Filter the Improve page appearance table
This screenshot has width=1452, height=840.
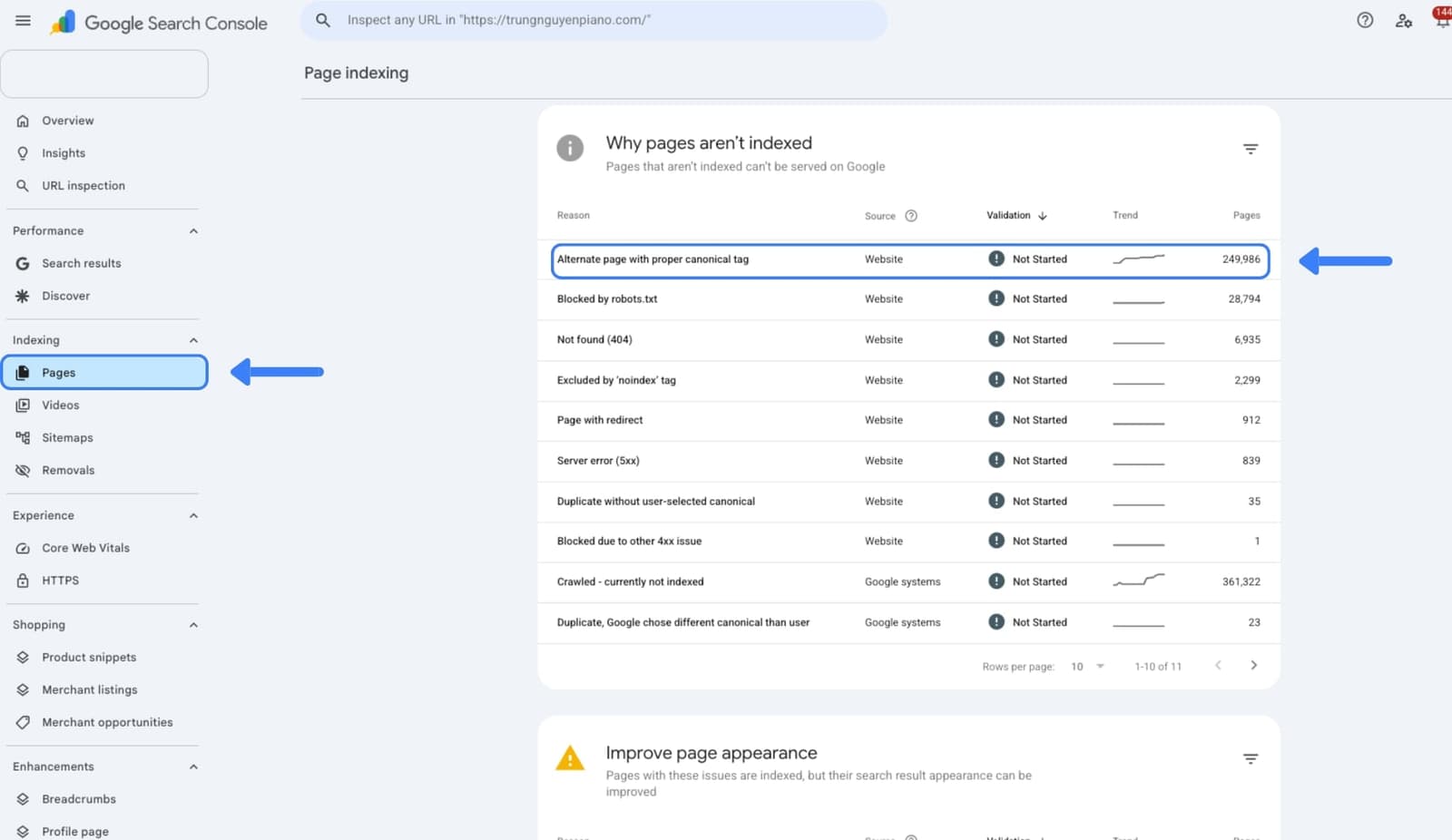click(1251, 758)
